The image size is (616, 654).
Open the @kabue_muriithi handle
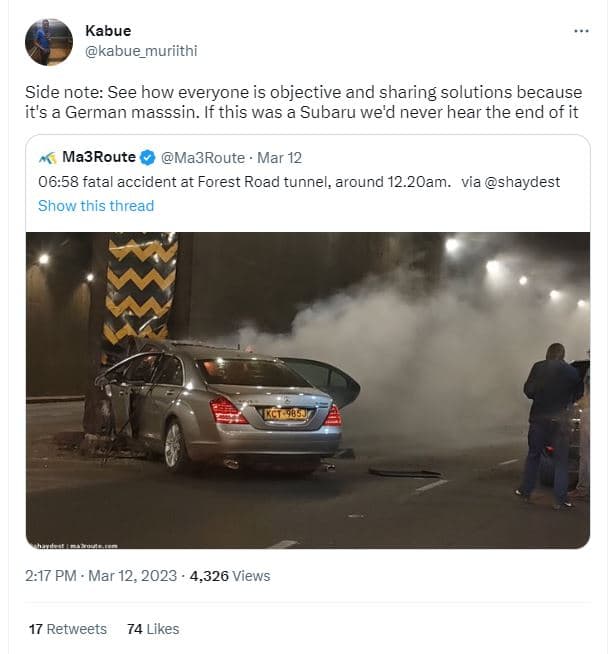tap(141, 51)
